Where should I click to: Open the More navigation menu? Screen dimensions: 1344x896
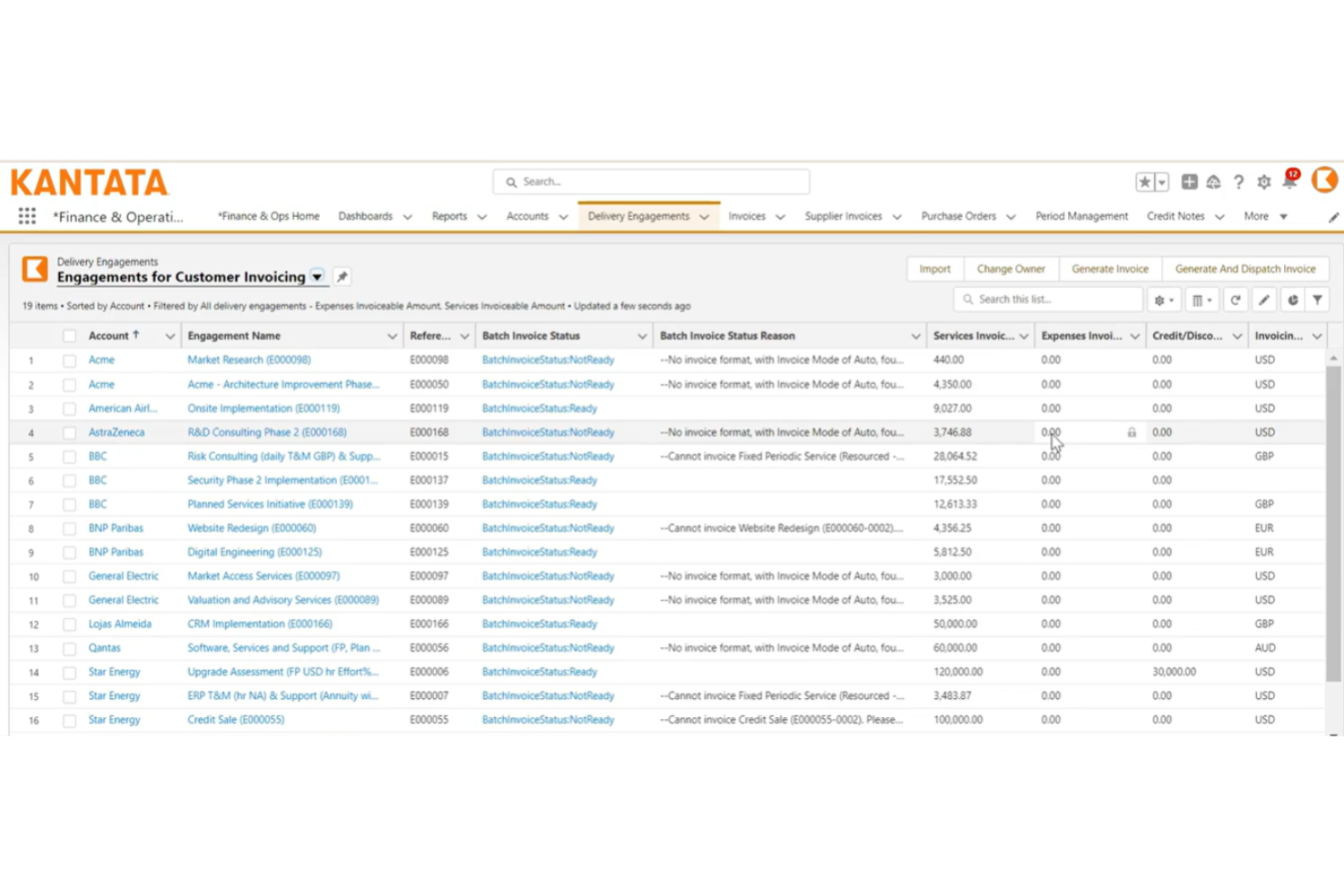point(1266,216)
